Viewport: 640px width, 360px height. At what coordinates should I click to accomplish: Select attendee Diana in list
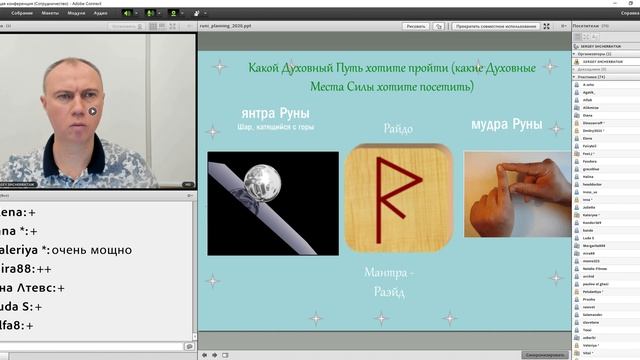click(606, 116)
